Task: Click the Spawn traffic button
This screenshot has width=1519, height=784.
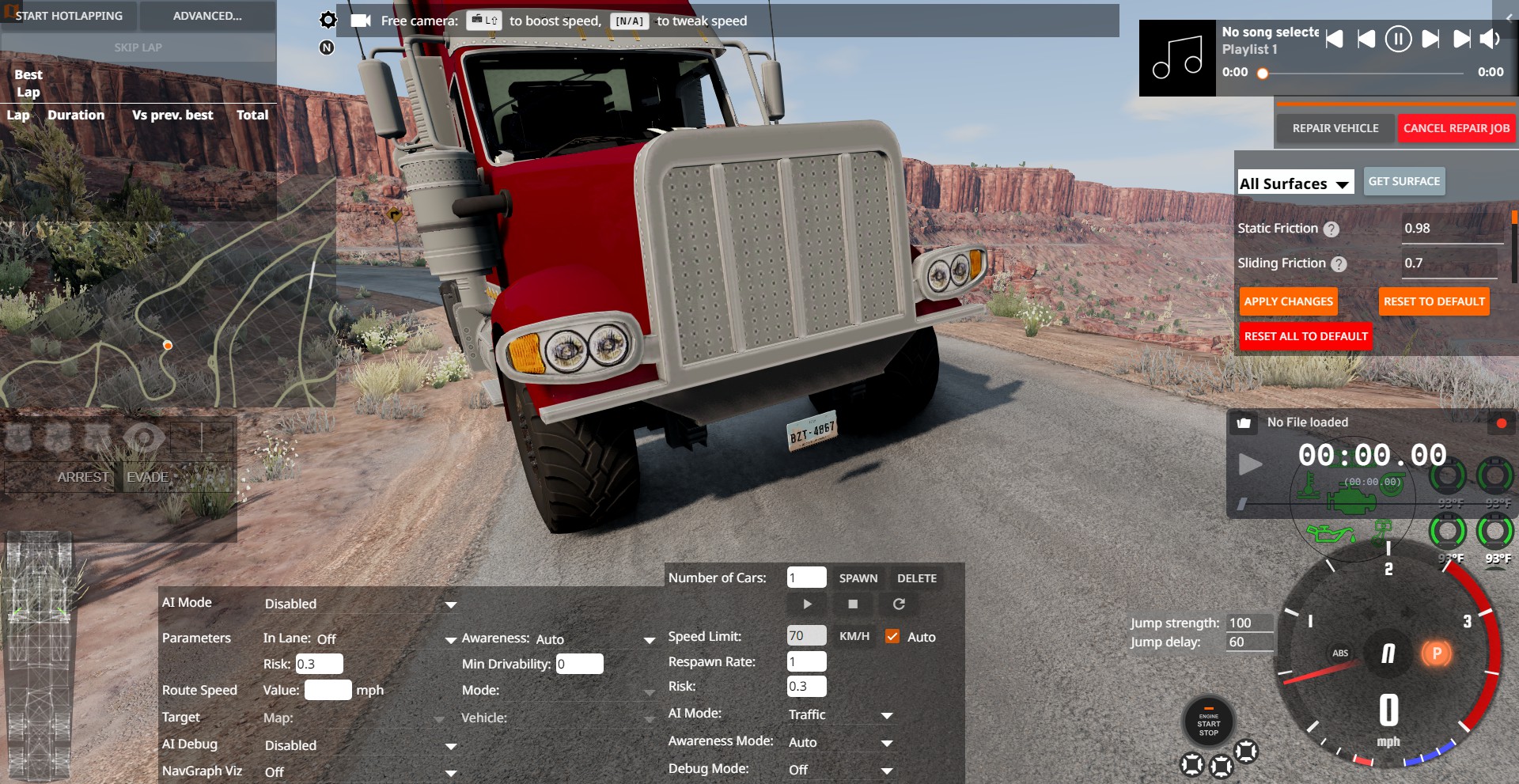Action: click(858, 578)
